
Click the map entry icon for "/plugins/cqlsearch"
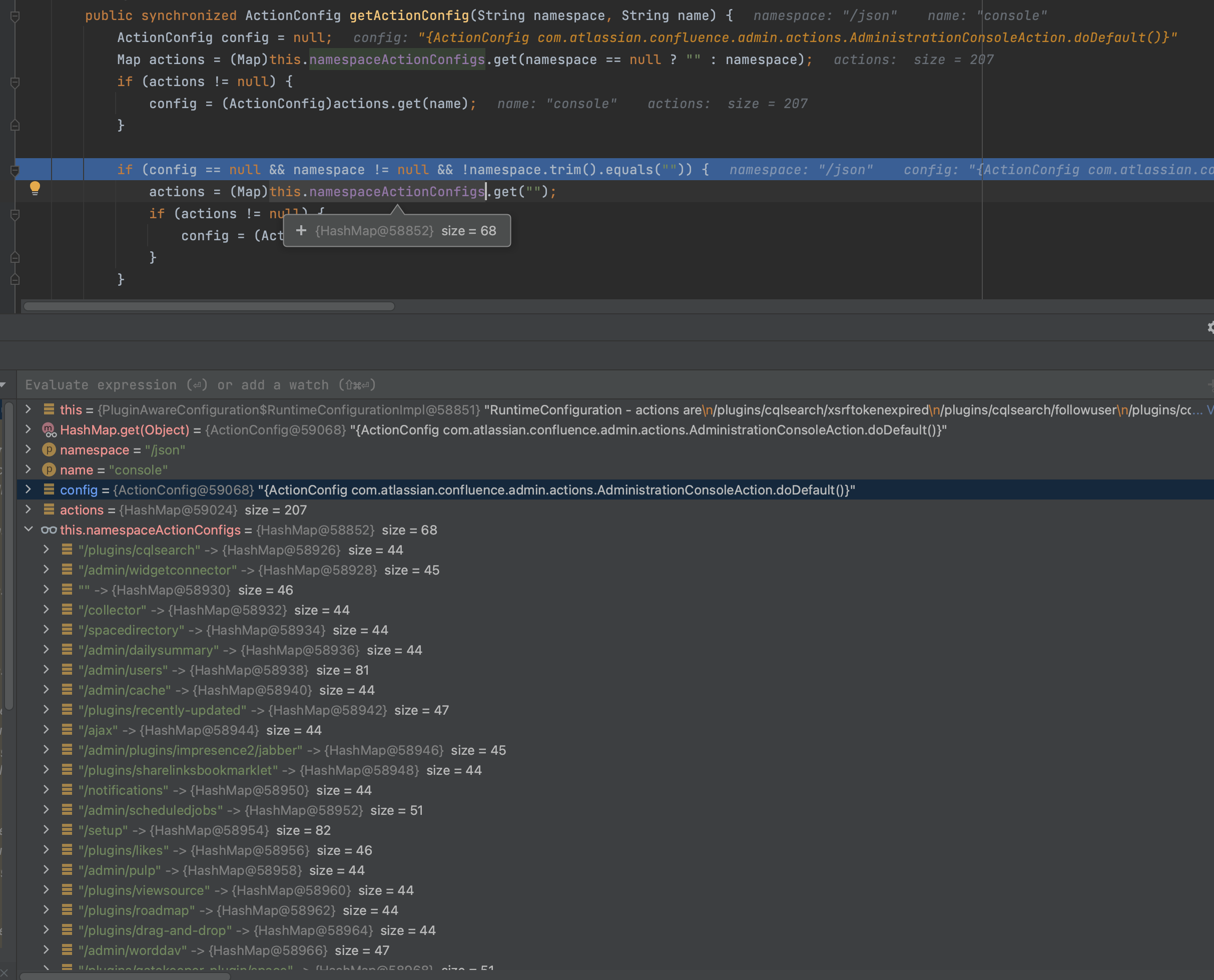[x=67, y=549]
